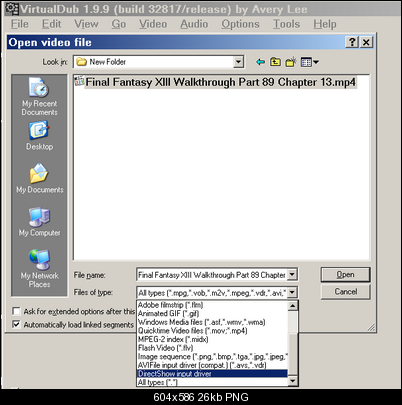Open the Go menu

coord(119,24)
